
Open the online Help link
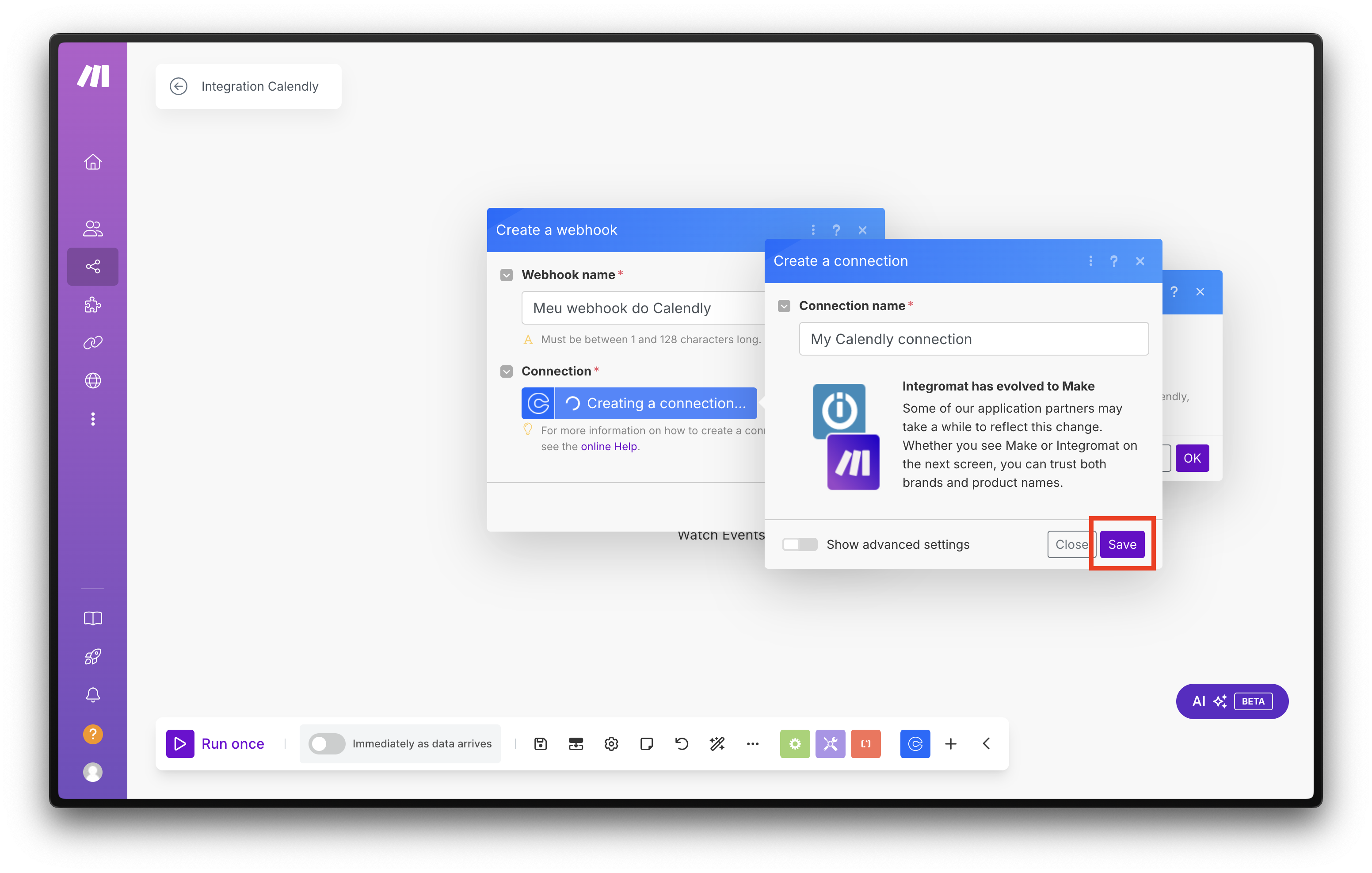pyautogui.click(x=609, y=447)
